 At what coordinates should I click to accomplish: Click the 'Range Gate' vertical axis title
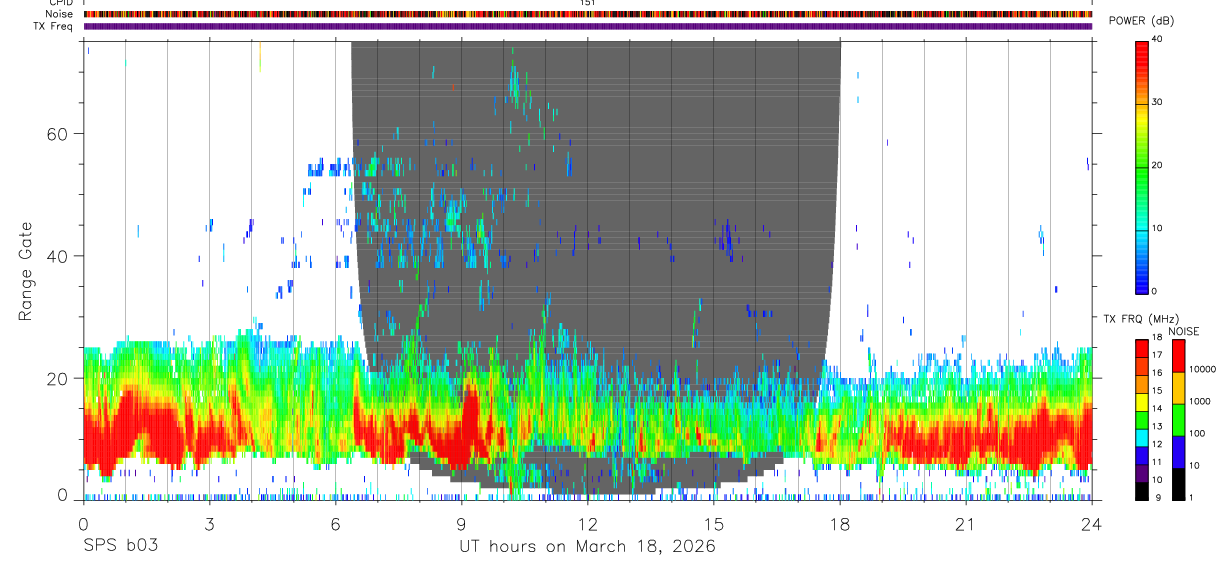pyautogui.click(x=25, y=271)
